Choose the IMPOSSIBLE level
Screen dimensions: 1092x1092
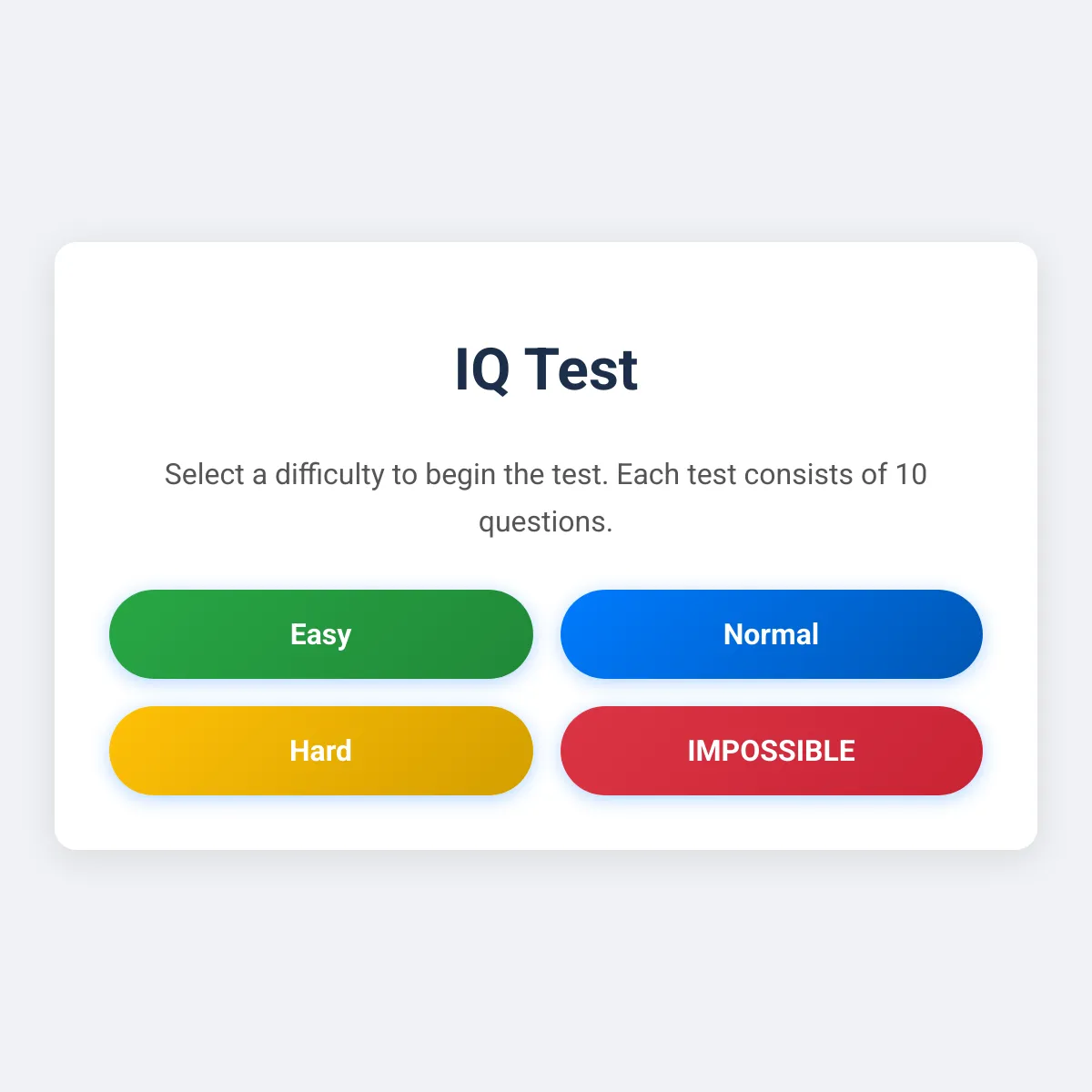(x=771, y=751)
